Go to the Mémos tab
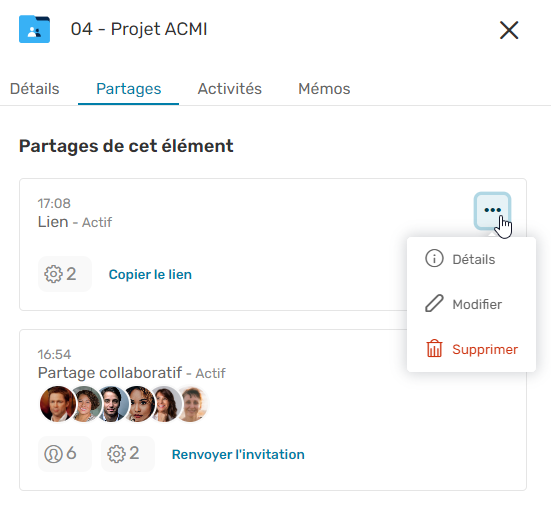 click(x=324, y=89)
